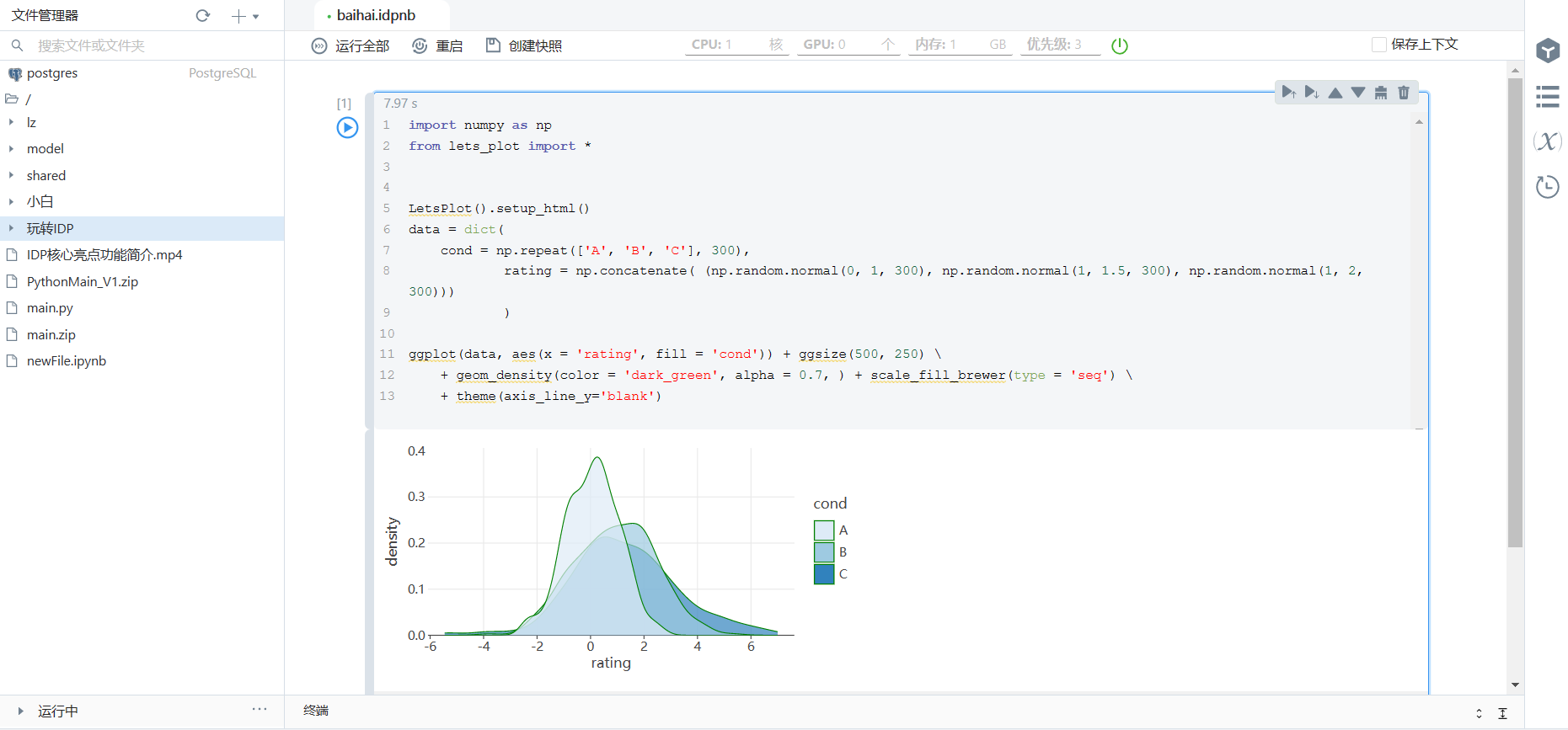The image size is (1568, 730).
Task: Open the 终端 terminal tab
Action: point(316,711)
